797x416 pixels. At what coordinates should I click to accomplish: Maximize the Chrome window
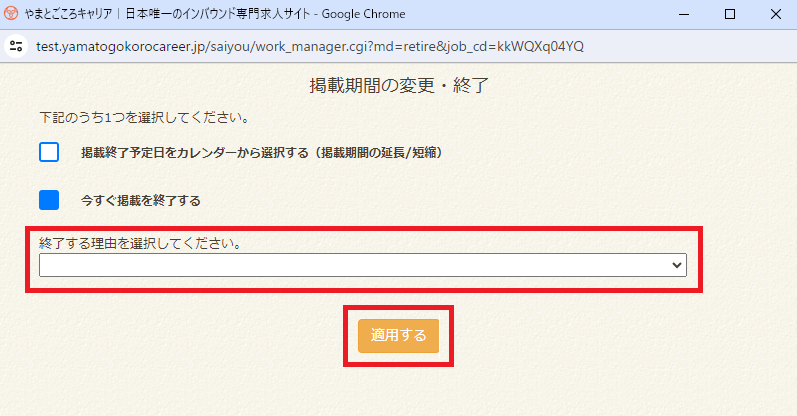(730, 14)
